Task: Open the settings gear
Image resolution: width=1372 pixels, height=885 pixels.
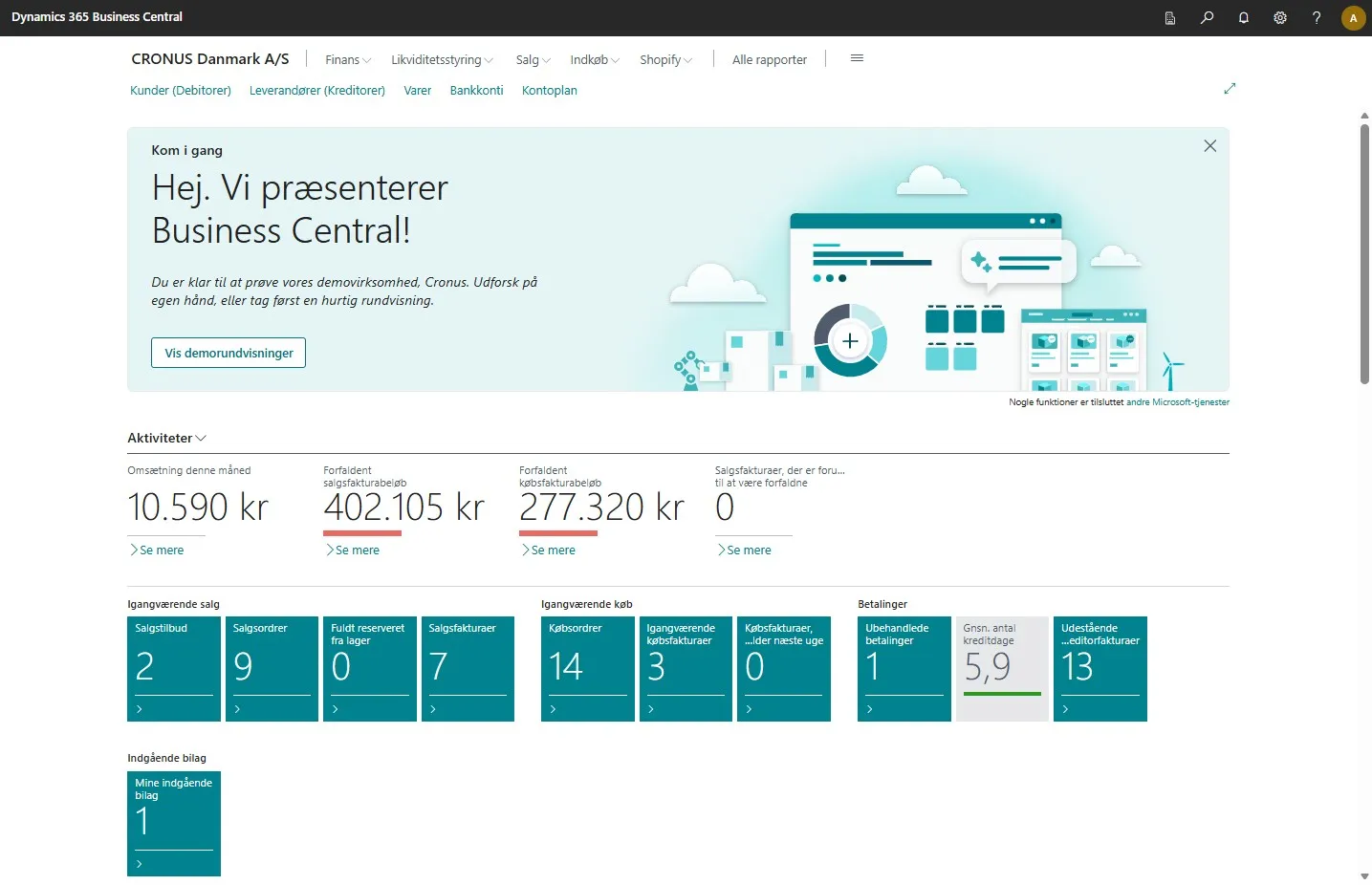Action: [x=1280, y=18]
